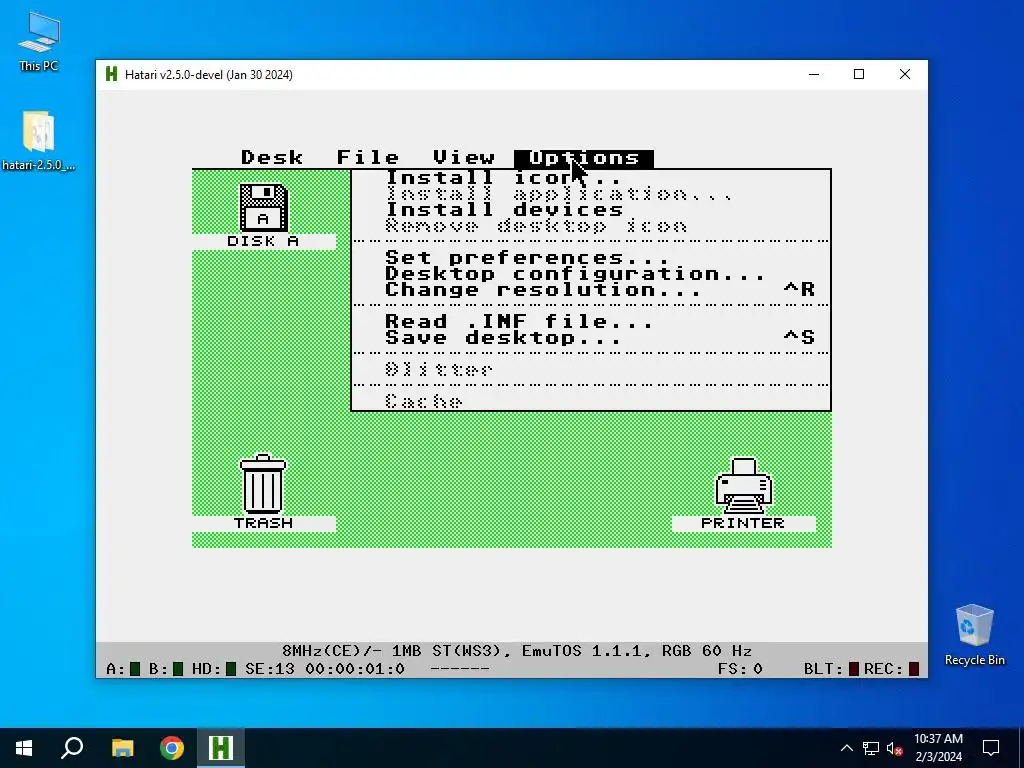The width and height of the screenshot is (1024, 768).
Task: Click the greyed Blitter entry
Action: pos(591,370)
